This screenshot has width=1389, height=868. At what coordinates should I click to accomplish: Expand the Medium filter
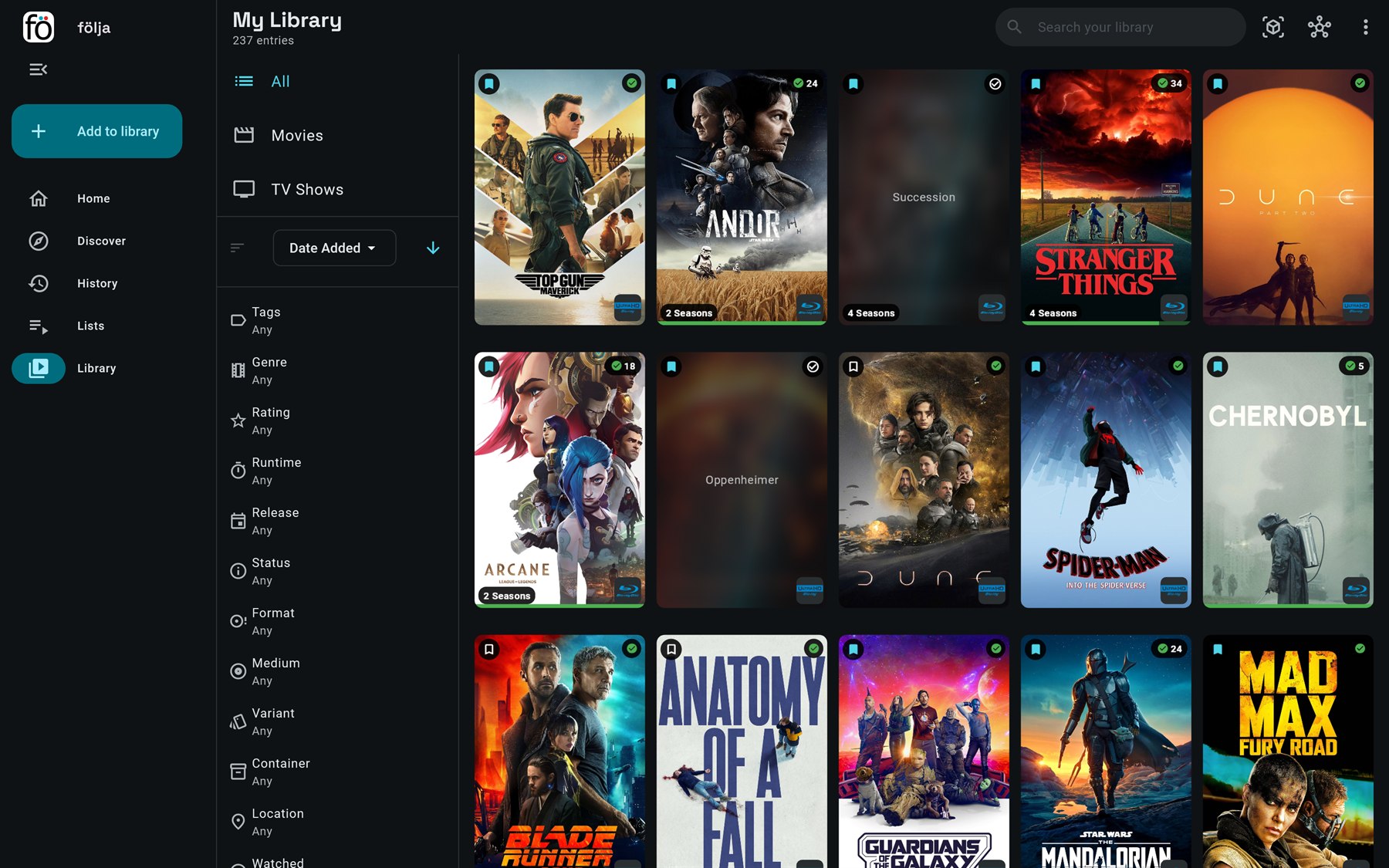pyautogui.click(x=337, y=671)
